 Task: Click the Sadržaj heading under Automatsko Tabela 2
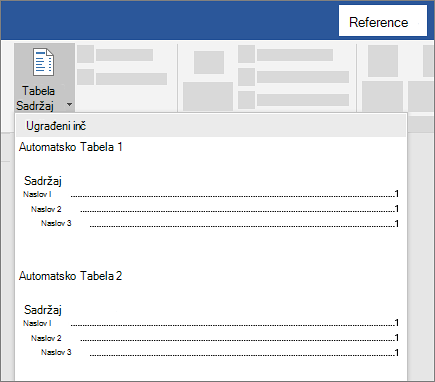[x=43, y=310]
